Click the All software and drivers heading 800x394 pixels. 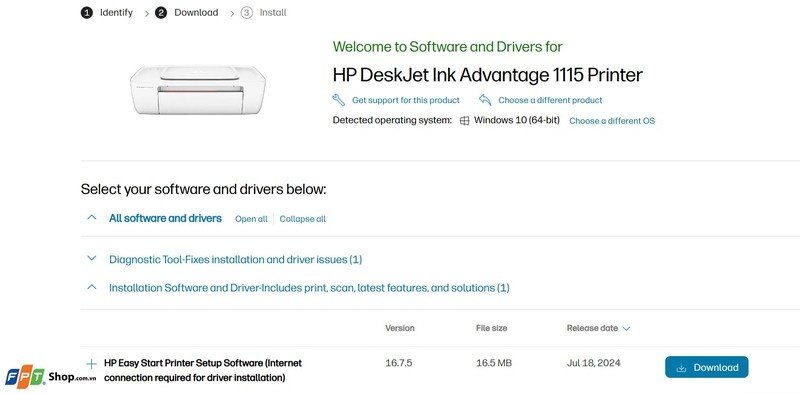[x=165, y=218]
